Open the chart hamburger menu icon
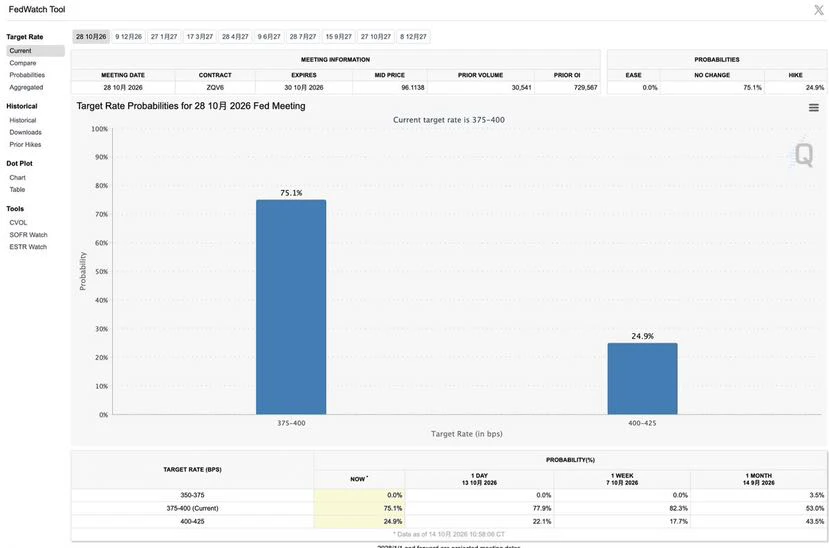The height and width of the screenshot is (548, 829). pyautogui.click(x=814, y=107)
